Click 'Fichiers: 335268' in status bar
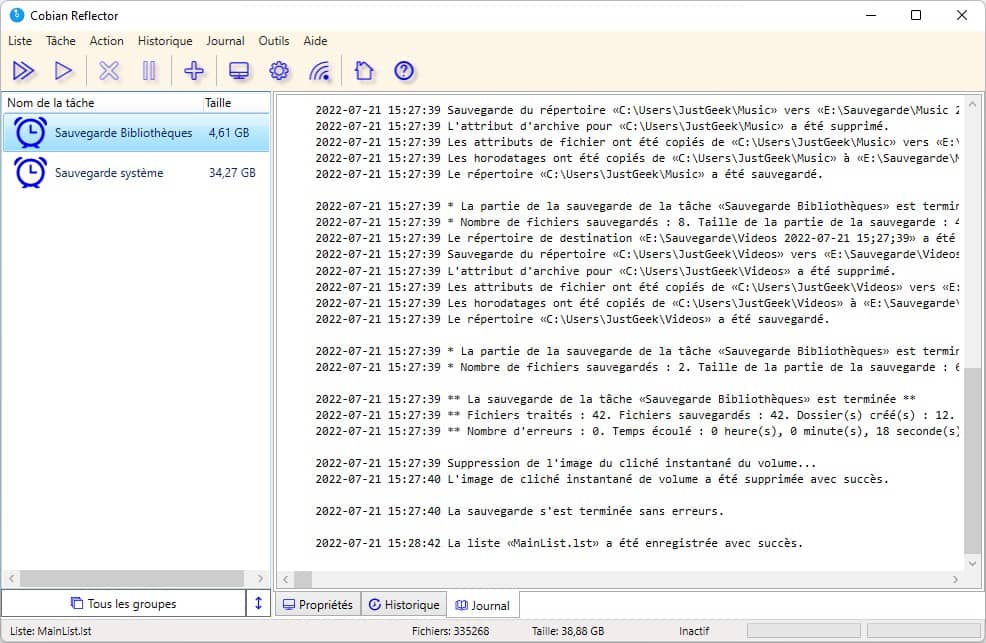 (450, 631)
